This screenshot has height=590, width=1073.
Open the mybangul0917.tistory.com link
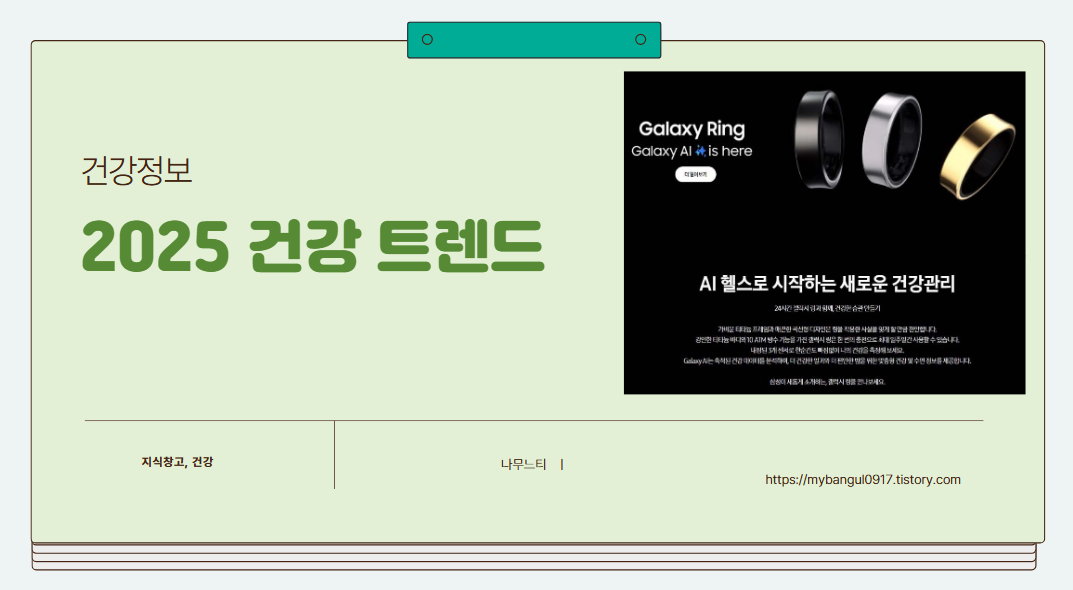point(862,480)
